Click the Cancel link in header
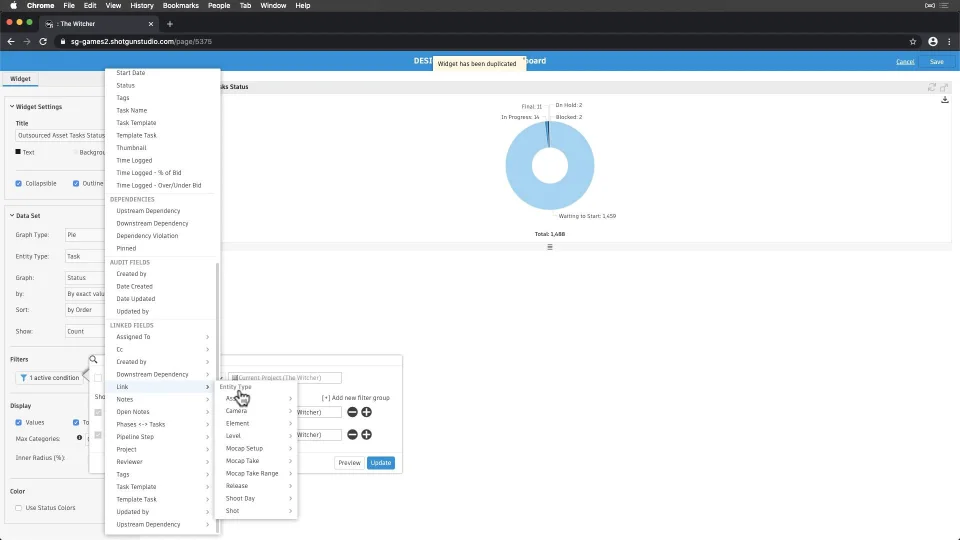The image size is (960, 540). point(905,62)
